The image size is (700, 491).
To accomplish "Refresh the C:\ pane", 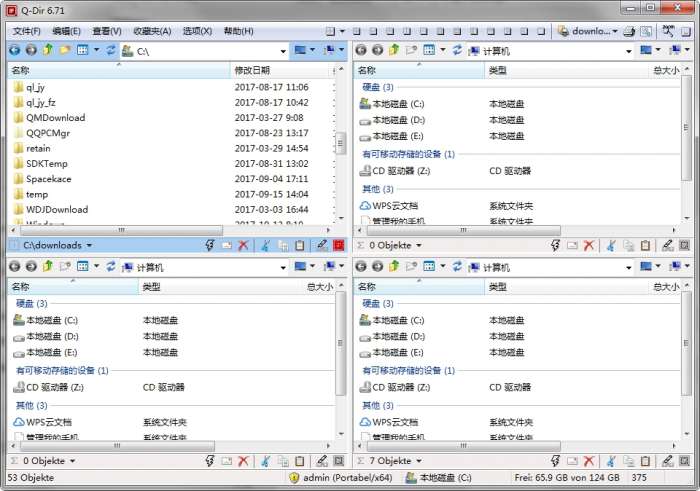I will pos(111,50).
